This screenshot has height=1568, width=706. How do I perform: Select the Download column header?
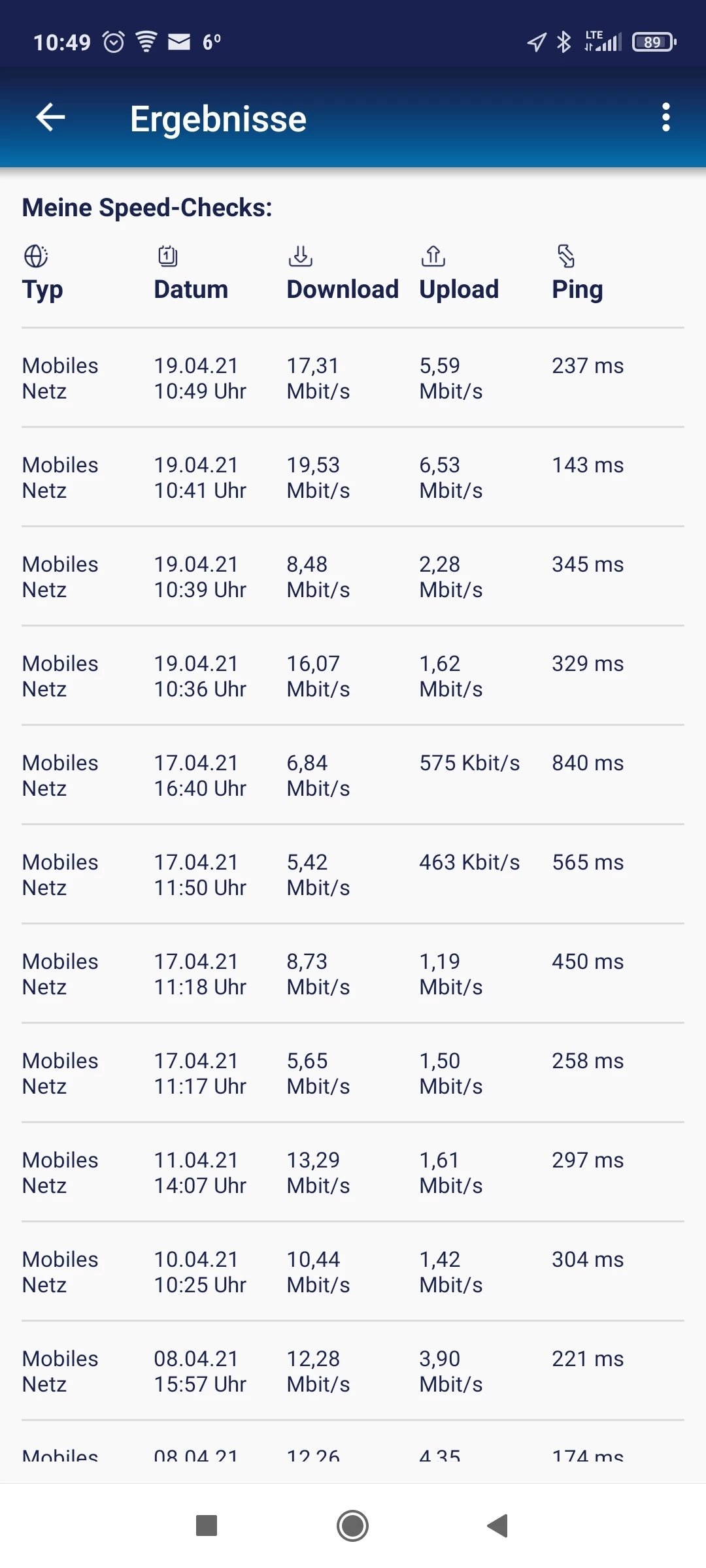click(343, 289)
